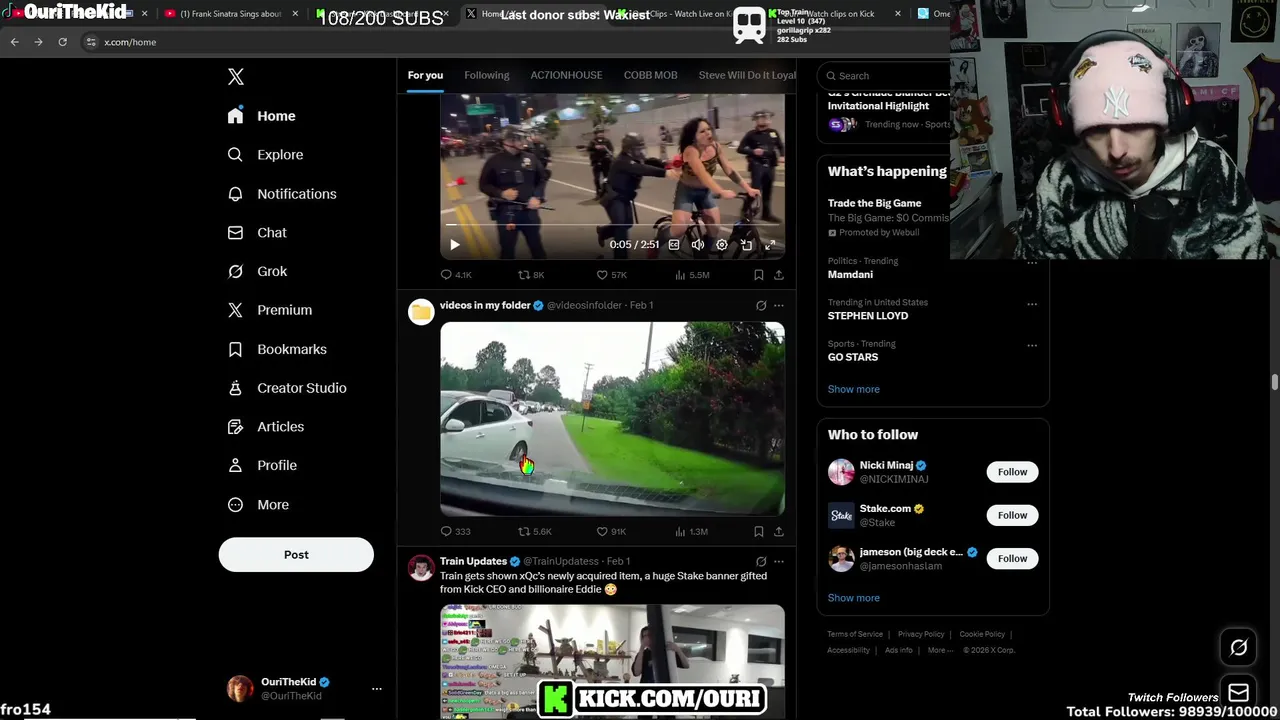Switch to the For you tab

click(425, 75)
